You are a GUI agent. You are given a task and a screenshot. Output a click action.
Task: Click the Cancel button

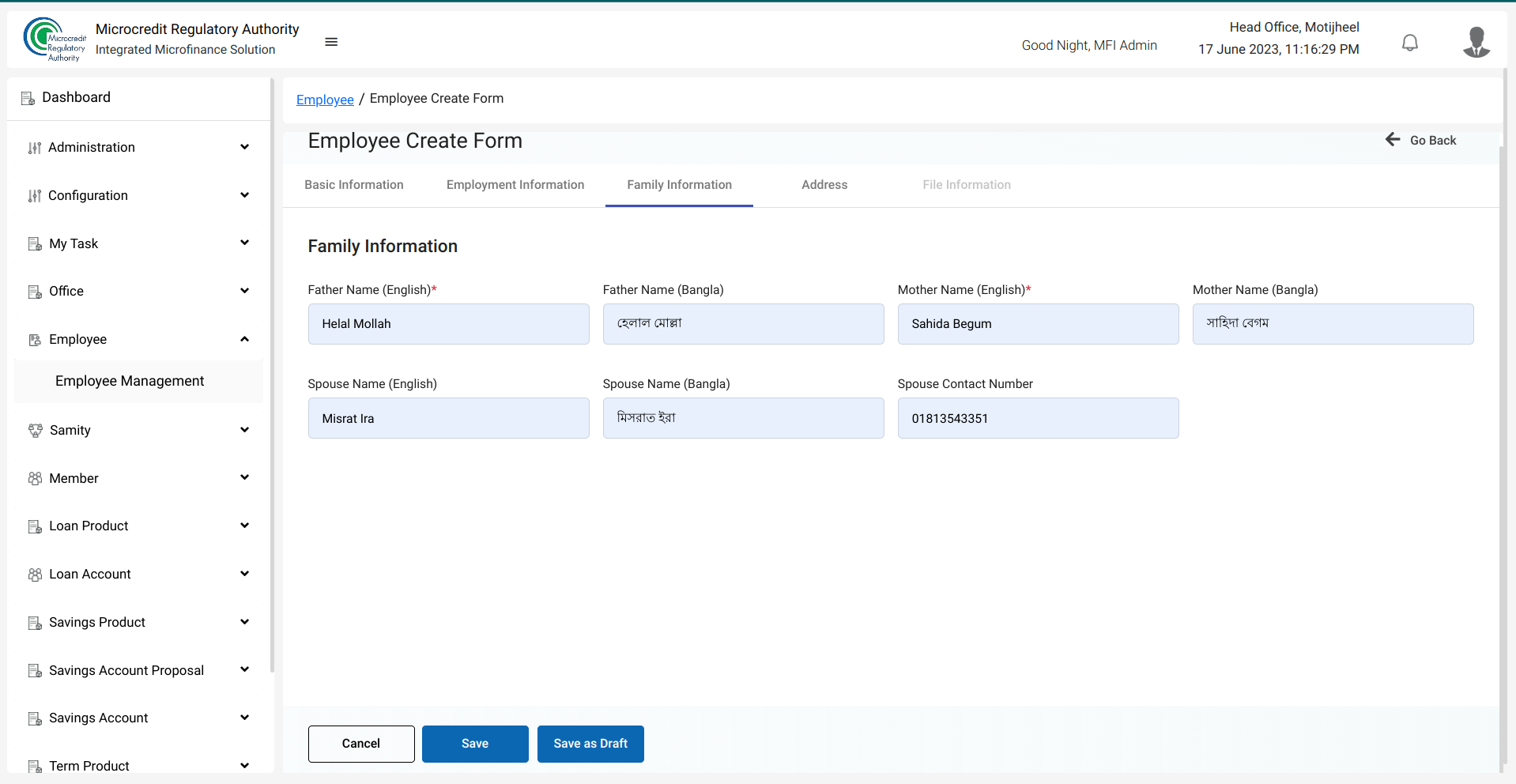coord(361,744)
